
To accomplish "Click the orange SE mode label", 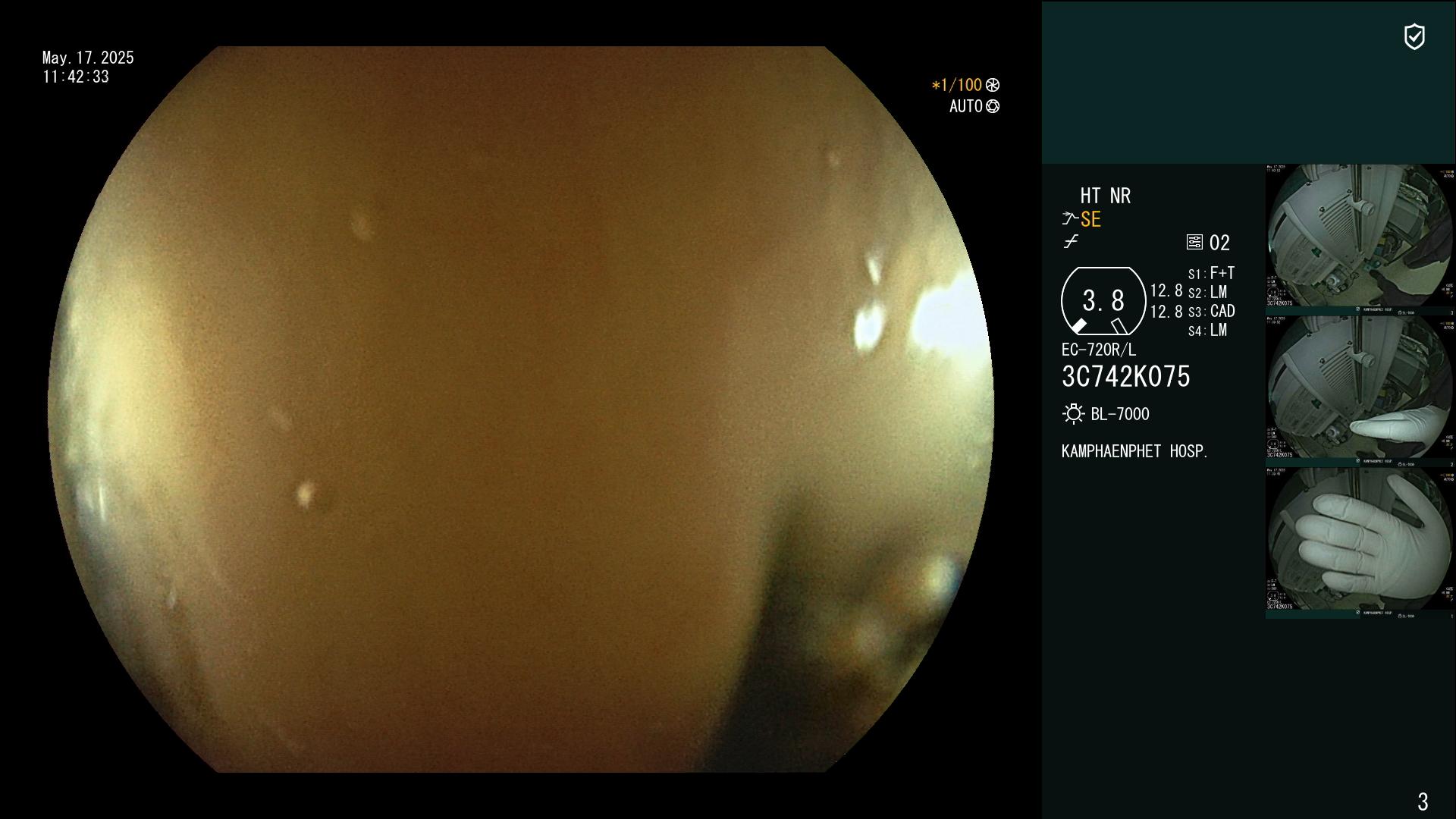I will point(1090,219).
